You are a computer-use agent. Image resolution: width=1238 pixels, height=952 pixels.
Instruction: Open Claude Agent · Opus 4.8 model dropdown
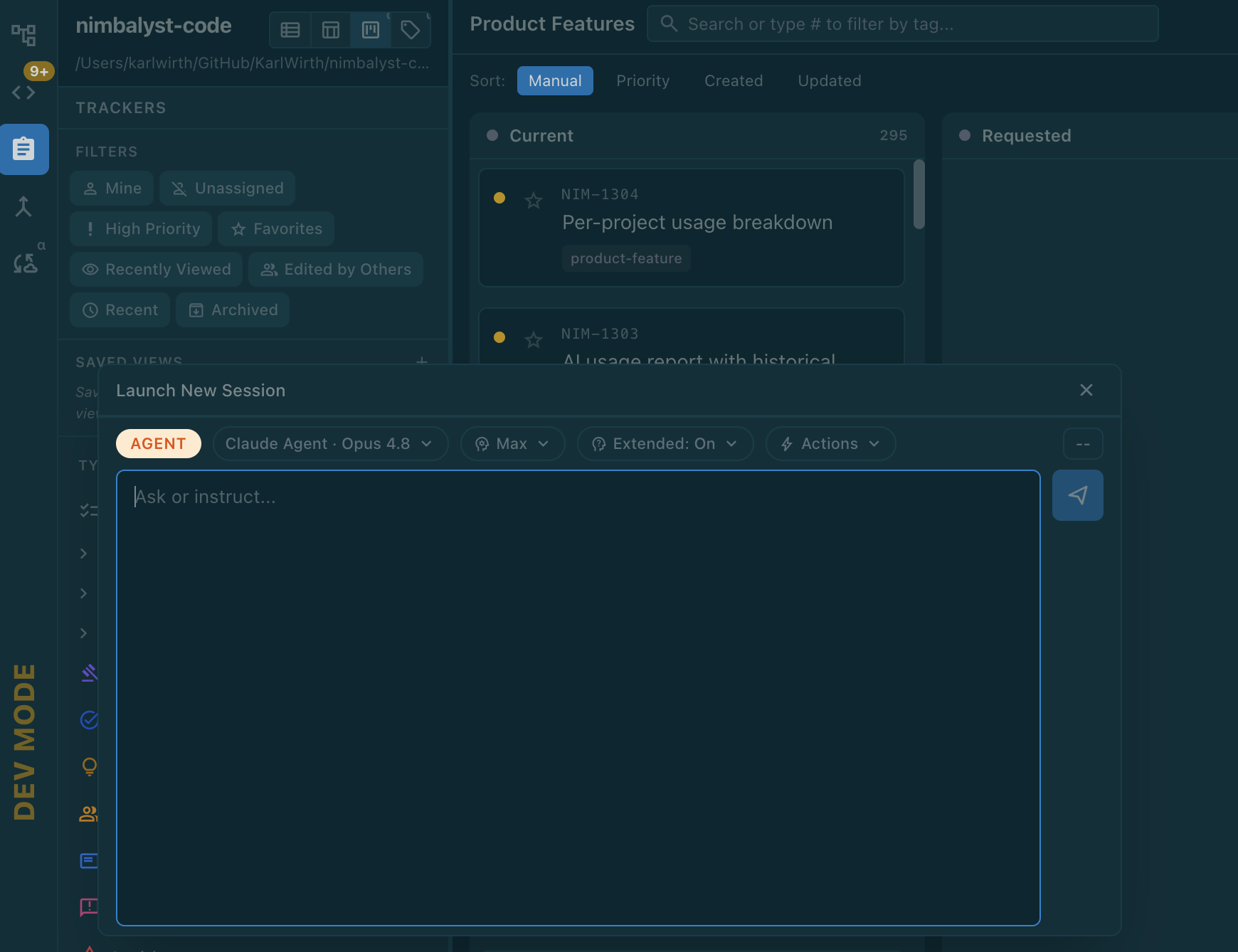[330, 443]
